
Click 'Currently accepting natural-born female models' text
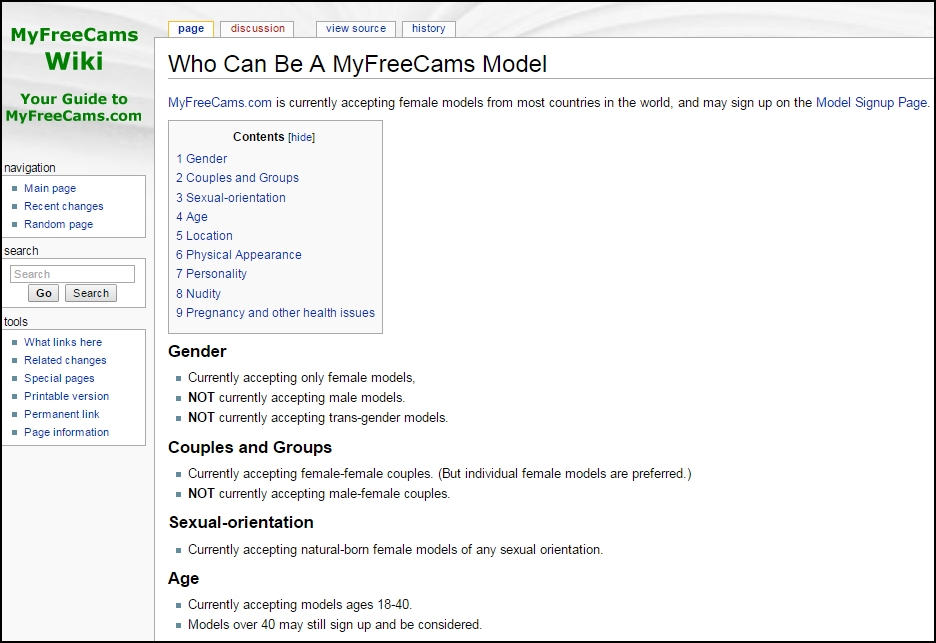coord(395,549)
